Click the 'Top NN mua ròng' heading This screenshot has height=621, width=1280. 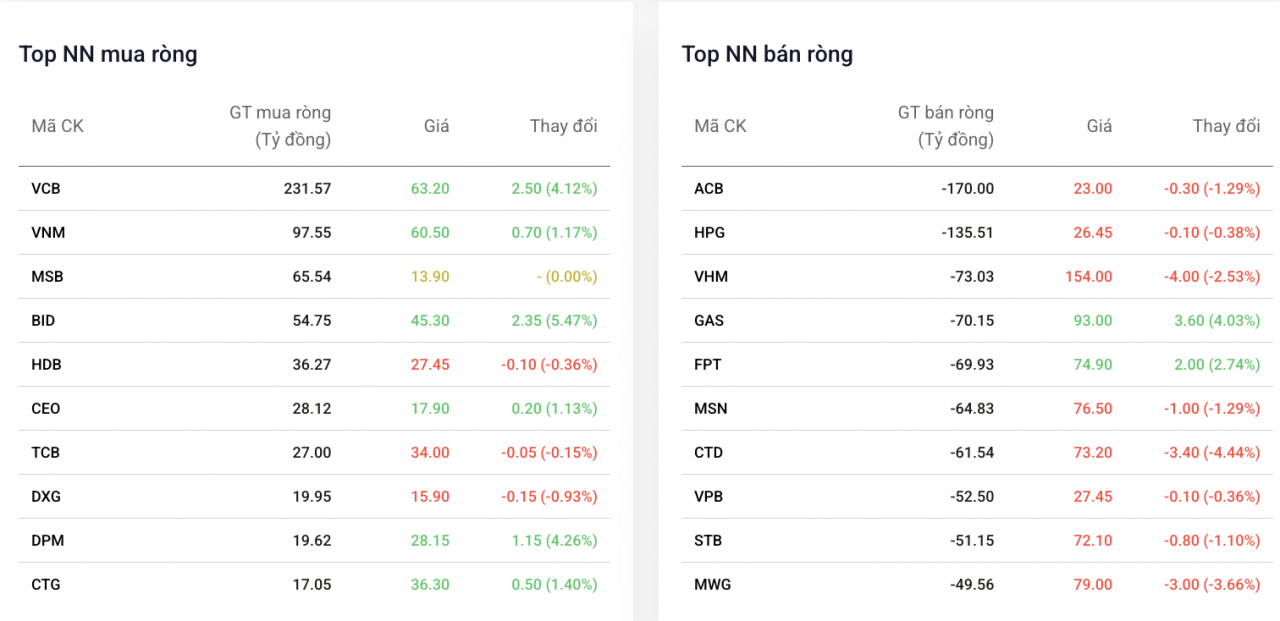click(108, 54)
